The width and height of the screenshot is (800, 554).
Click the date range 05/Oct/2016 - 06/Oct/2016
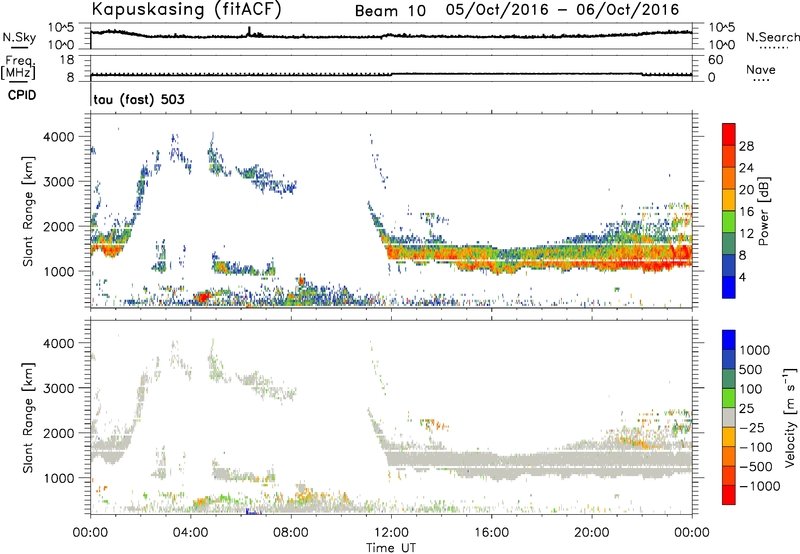(x=562, y=10)
